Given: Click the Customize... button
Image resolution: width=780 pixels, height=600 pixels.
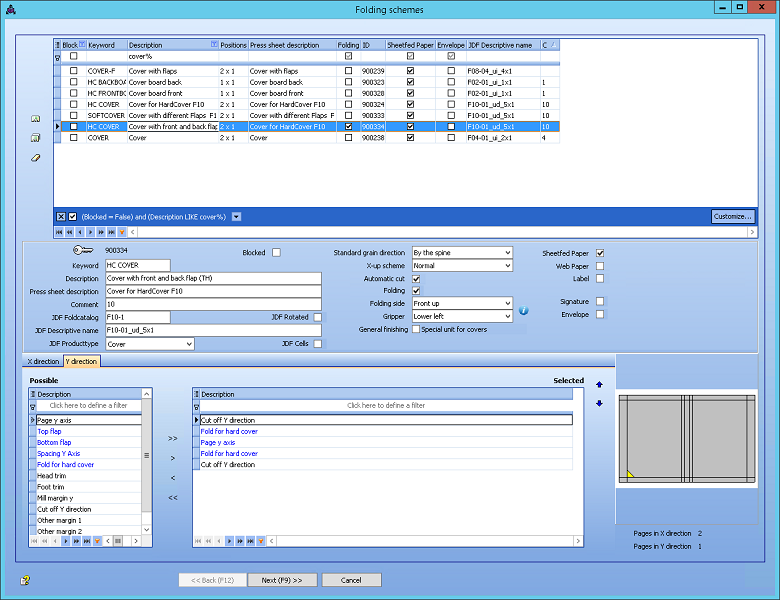Looking at the screenshot, I should click(733, 216).
